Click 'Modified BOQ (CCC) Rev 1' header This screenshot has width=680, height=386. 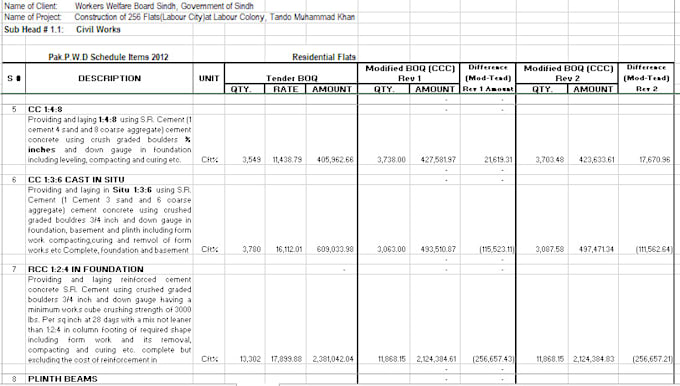409,73
